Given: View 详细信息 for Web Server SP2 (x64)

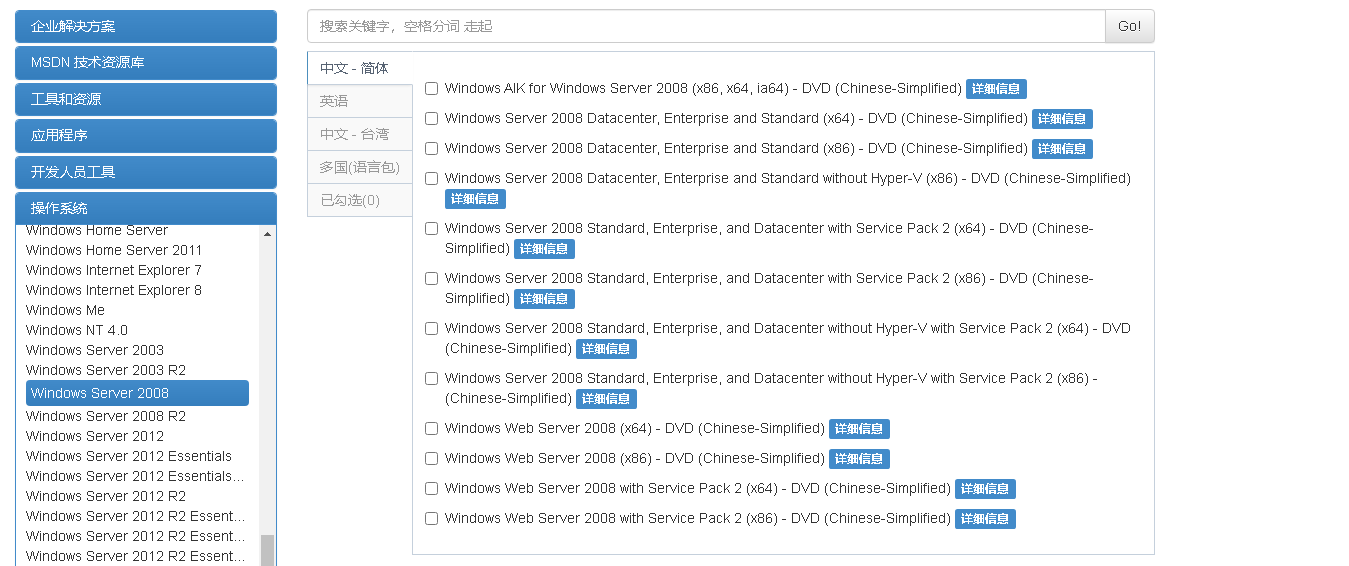Looking at the screenshot, I should pyautogui.click(x=985, y=489).
